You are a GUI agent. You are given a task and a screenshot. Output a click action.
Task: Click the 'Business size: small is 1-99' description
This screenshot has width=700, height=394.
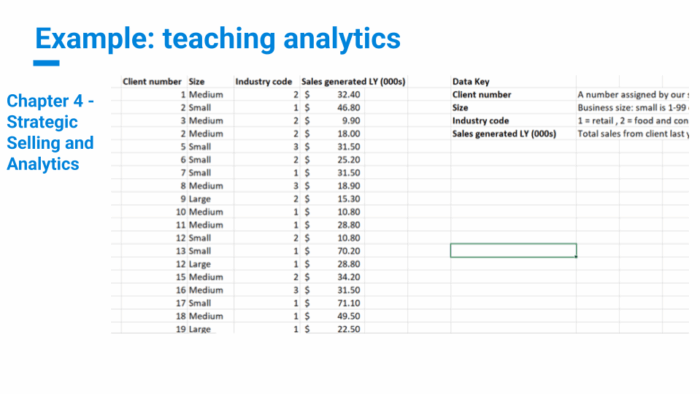pos(633,108)
